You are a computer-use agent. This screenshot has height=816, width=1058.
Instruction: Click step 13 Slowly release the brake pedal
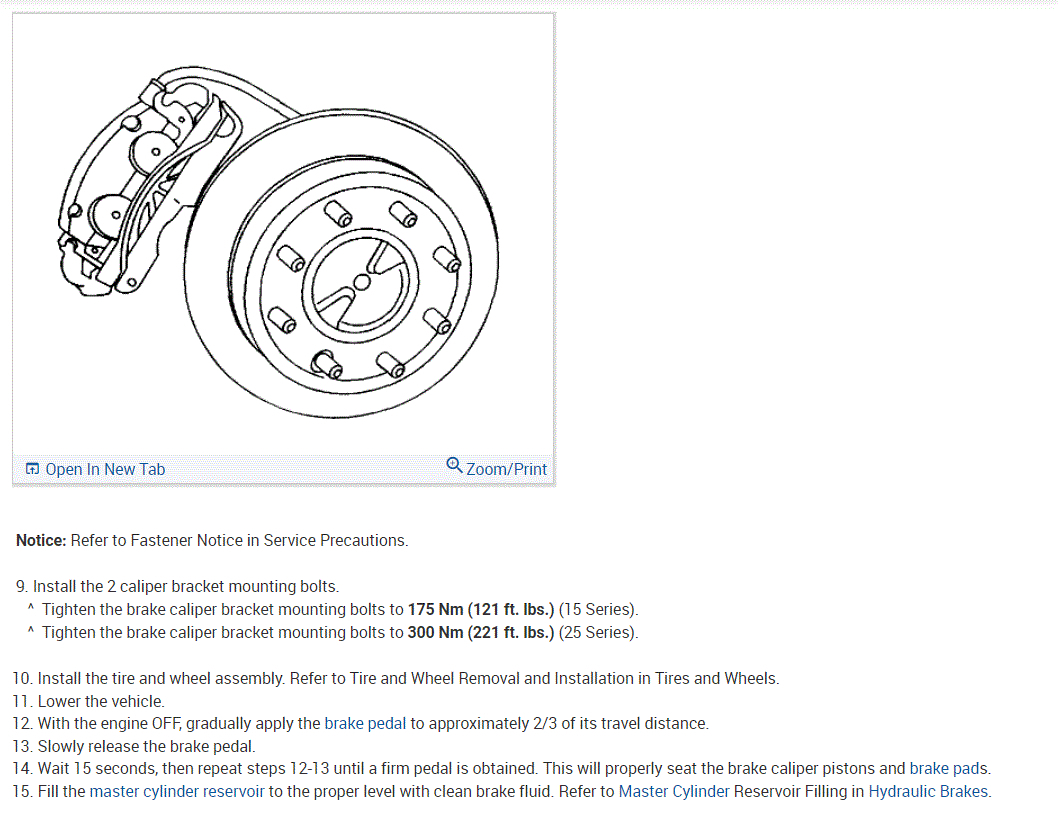pos(134,746)
